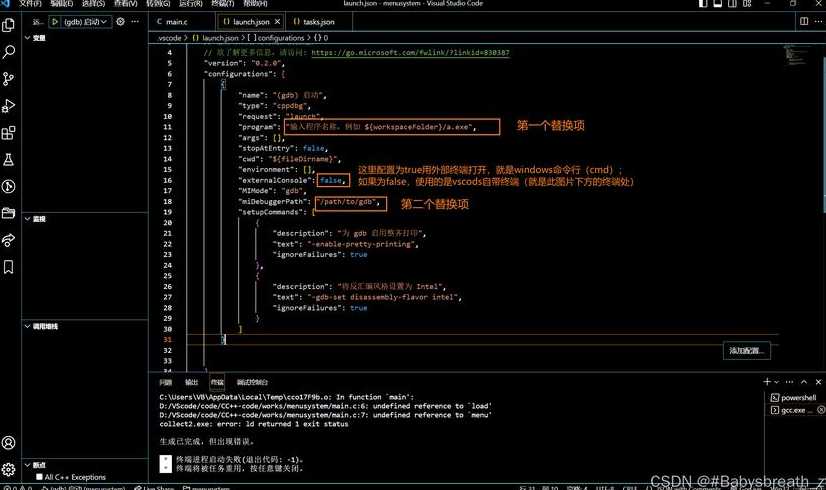
Task: Maximize the terminal panel with caret icon
Action: [x=804, y=381]
